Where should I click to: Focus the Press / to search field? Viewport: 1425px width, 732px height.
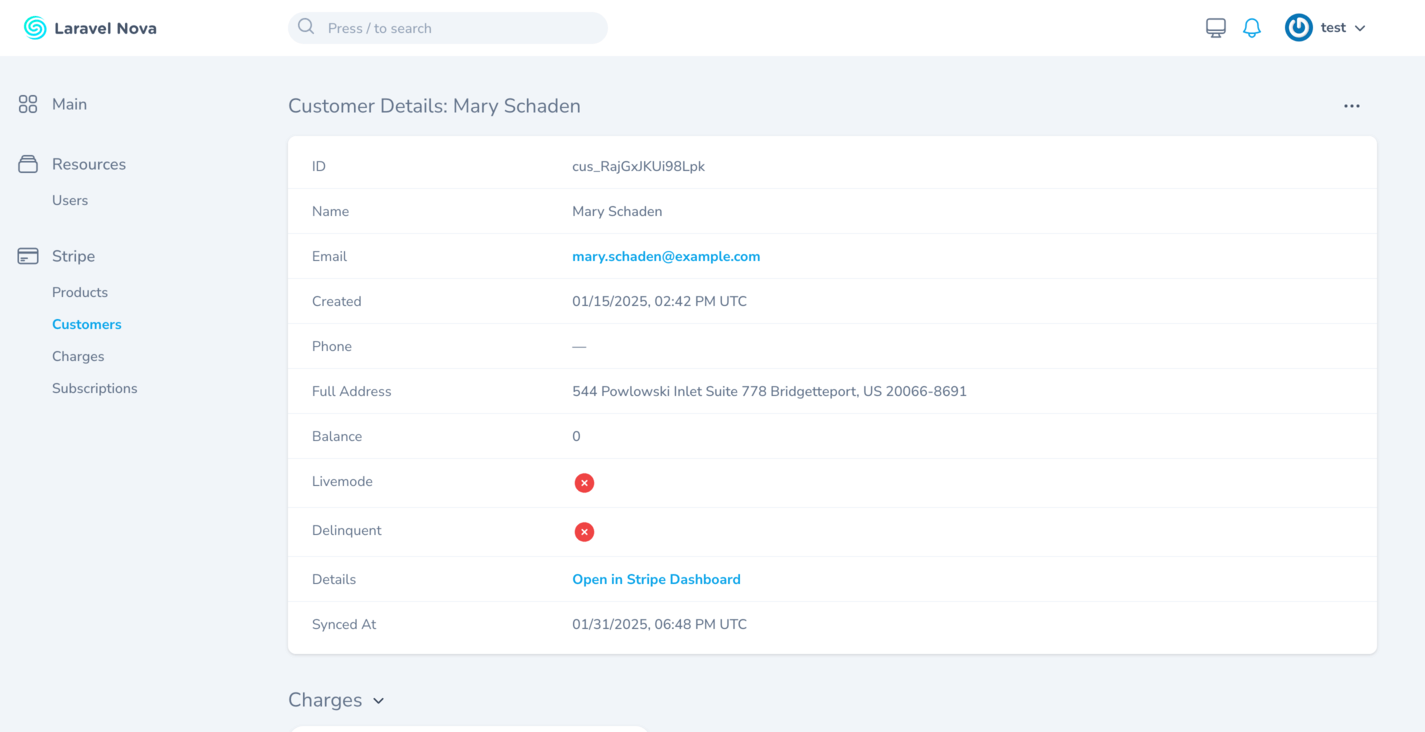[x=460, y=28]
